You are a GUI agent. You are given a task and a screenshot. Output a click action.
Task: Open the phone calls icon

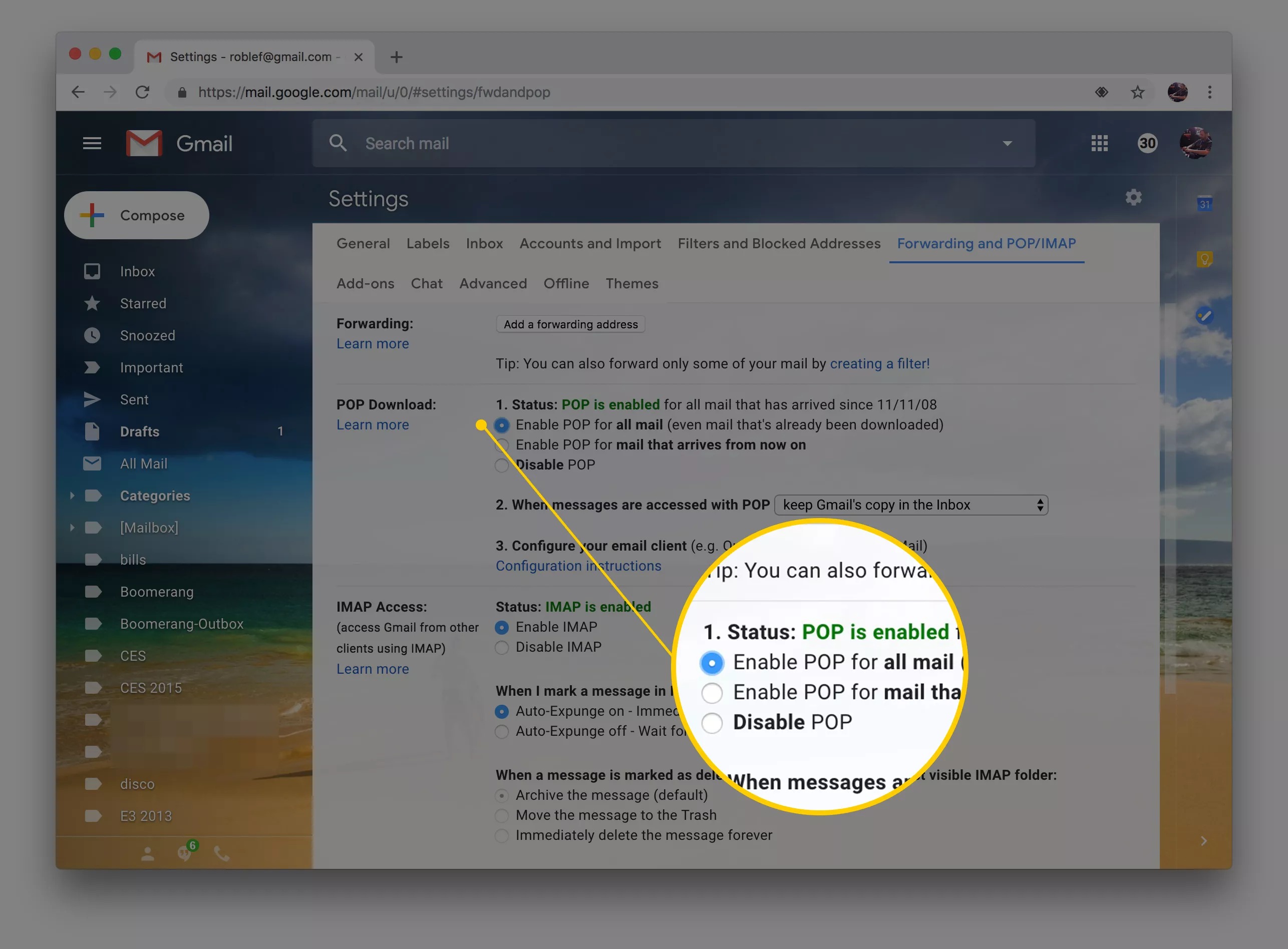pyautogui.click(x=221, y=854)
